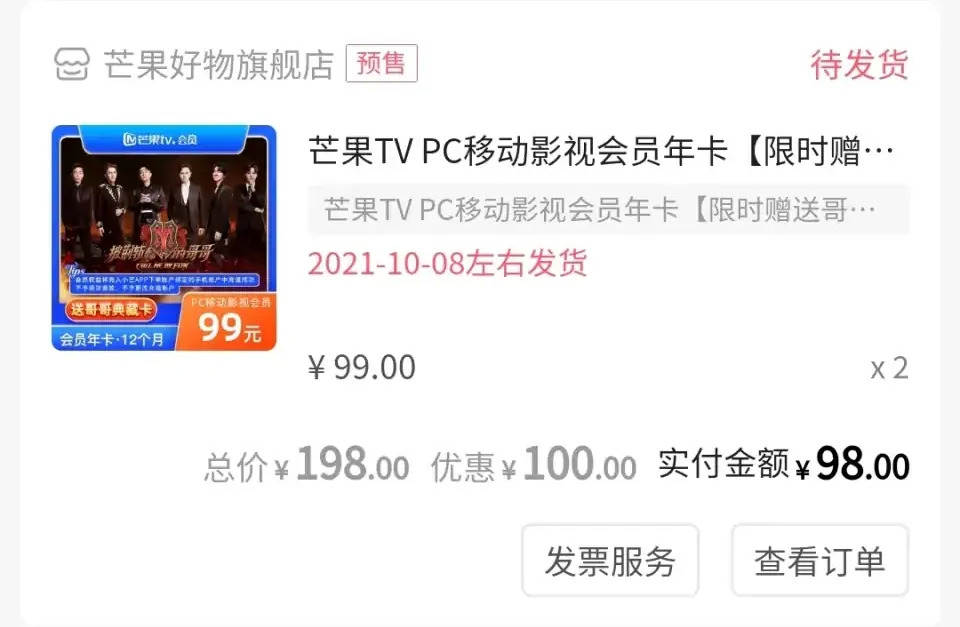Click the ¥99.00 unit price

362,367
